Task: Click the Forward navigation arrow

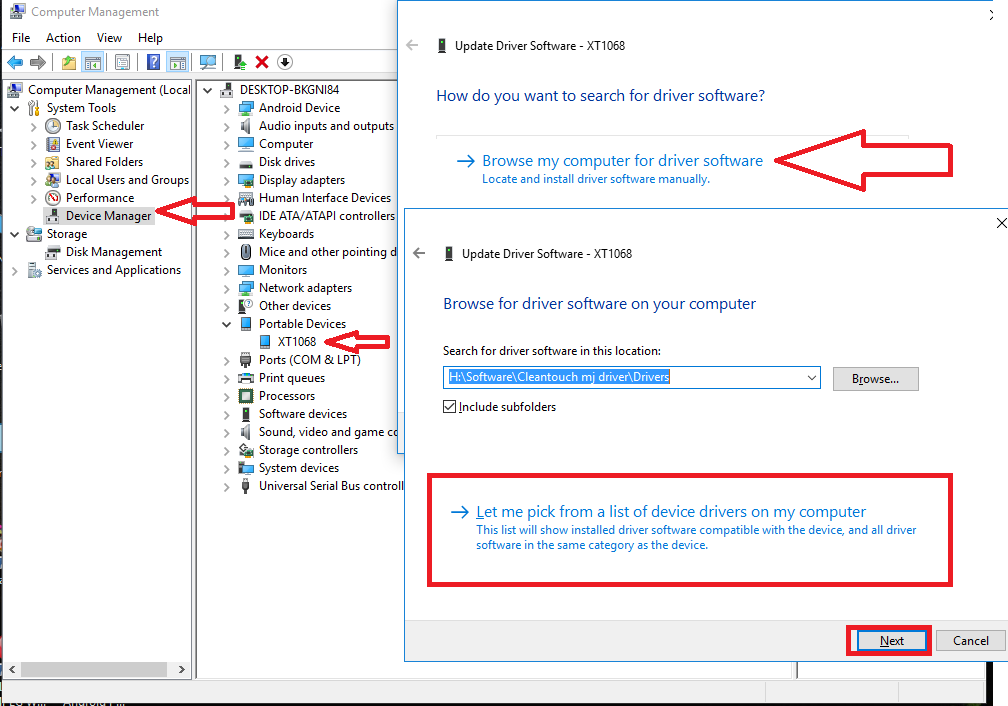Action: pos(35,61)
